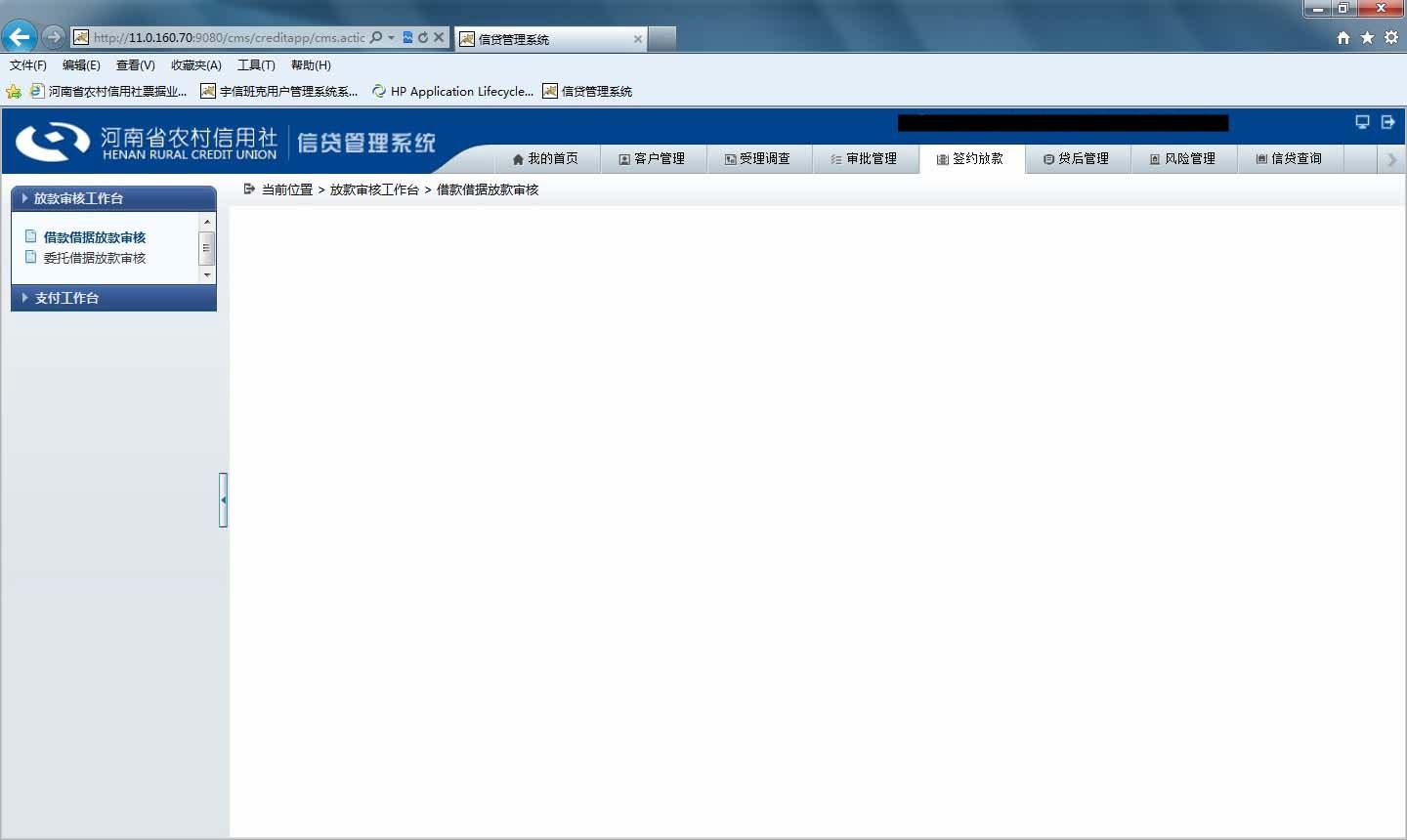This screenshot has height=840, width=1407.
Task: Expand the 支付工作台 panel
Action: [113, 298]
